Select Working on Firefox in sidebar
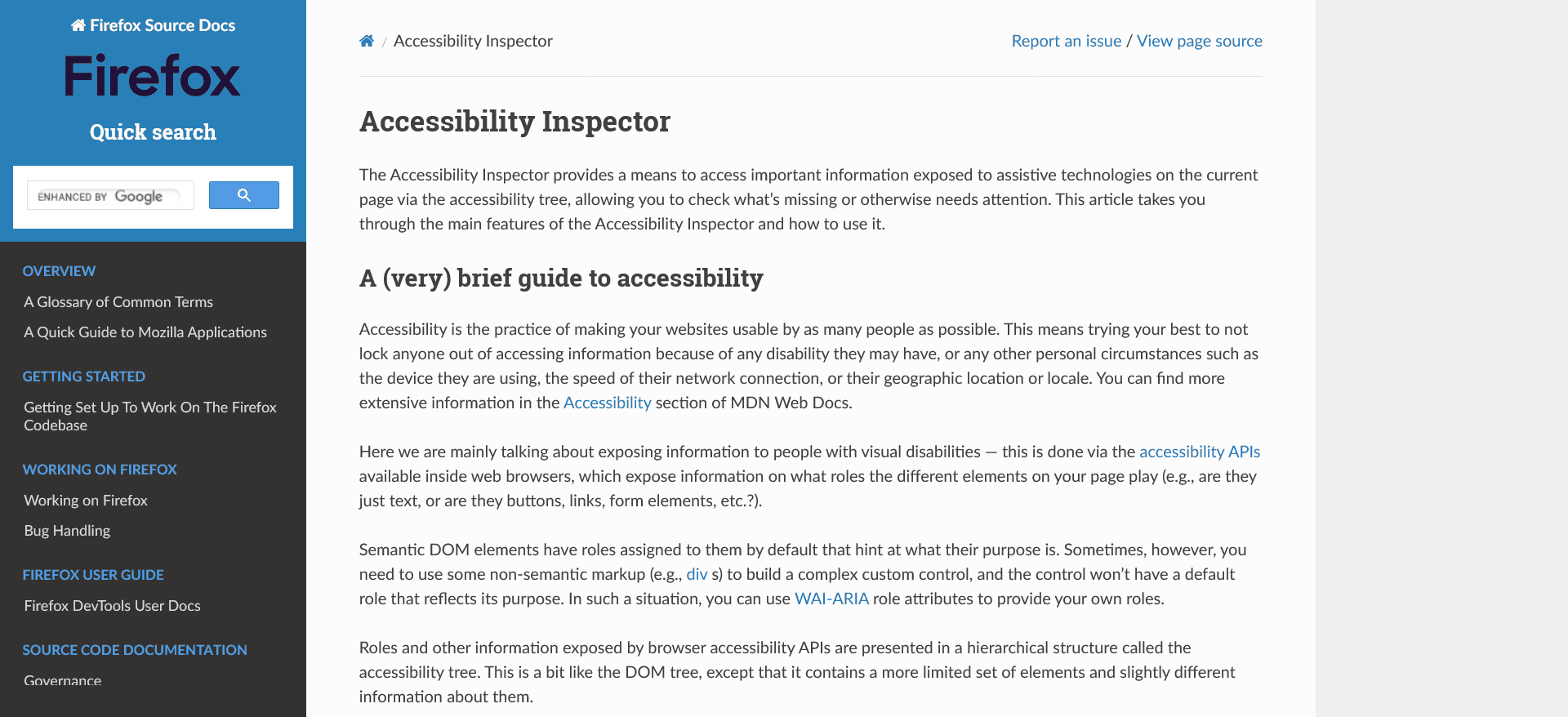 [x=86, y=500]
